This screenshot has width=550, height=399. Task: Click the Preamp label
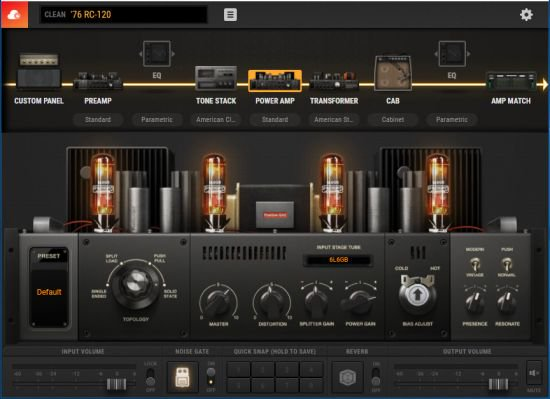coord(98,101)
